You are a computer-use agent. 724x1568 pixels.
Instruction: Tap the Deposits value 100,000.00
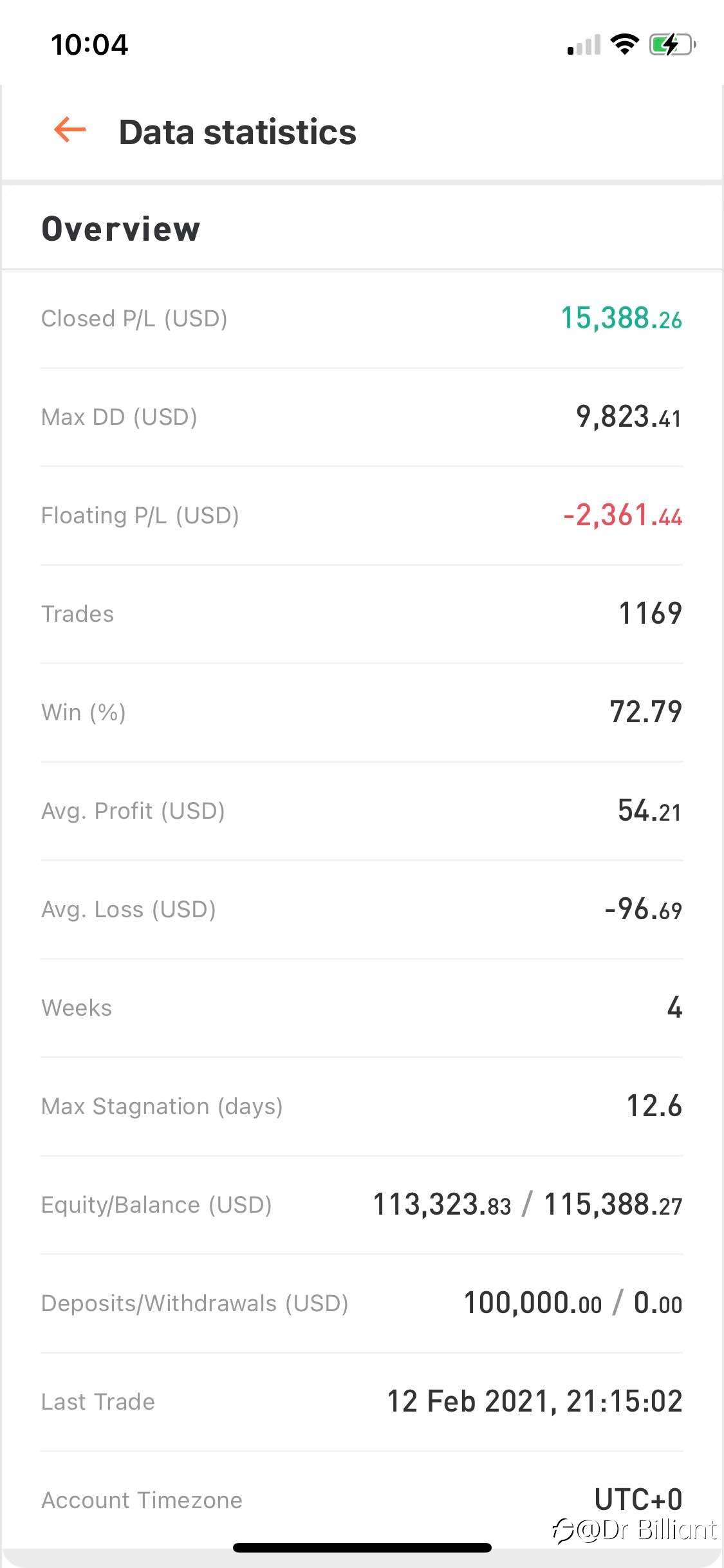pos(533,1303)
